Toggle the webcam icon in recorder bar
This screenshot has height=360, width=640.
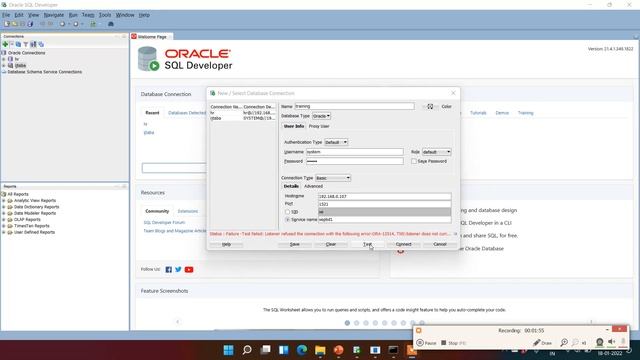(599, 342)
